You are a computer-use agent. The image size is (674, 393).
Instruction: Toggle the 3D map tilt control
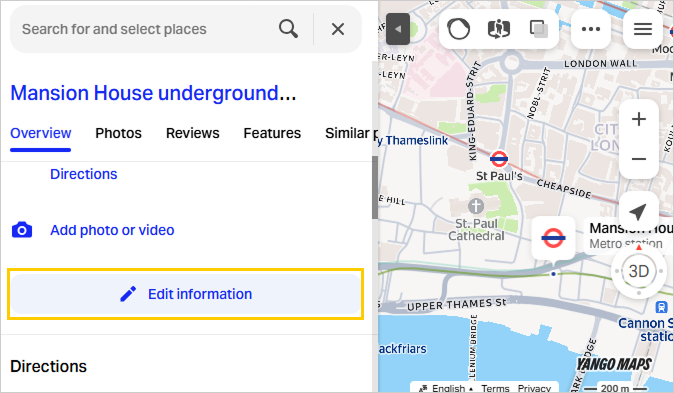638,271
